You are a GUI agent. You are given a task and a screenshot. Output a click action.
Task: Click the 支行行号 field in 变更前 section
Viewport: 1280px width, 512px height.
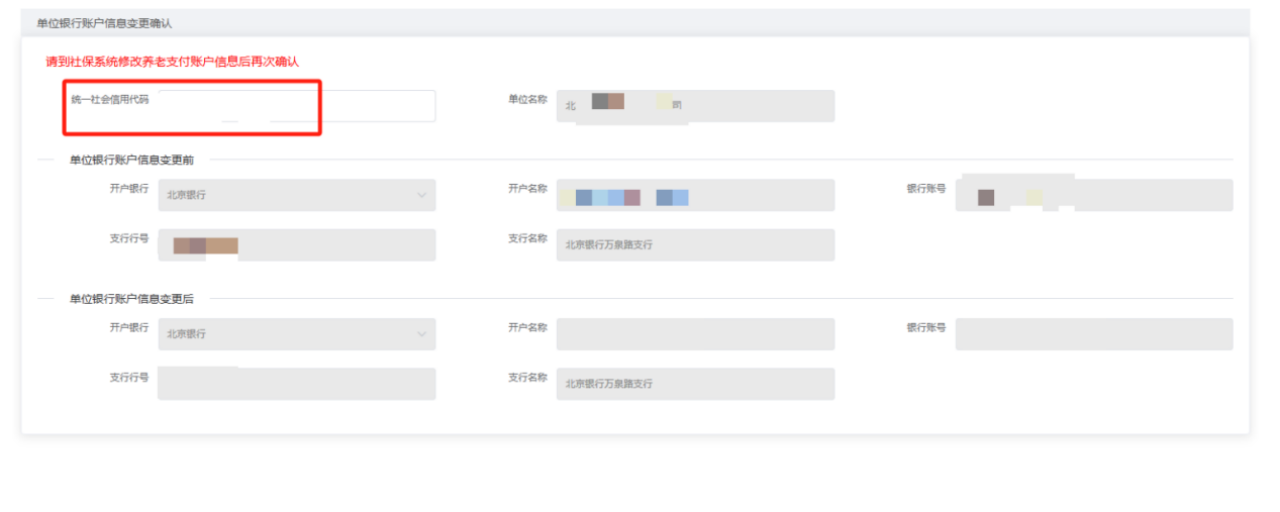click(x=296, y=245)
